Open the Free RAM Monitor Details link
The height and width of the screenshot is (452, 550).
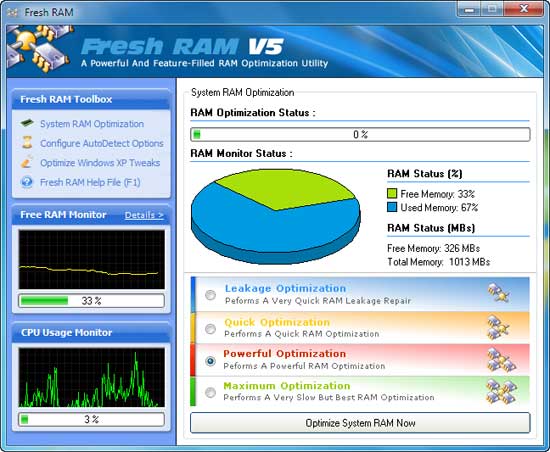click(x=144, y=215)
